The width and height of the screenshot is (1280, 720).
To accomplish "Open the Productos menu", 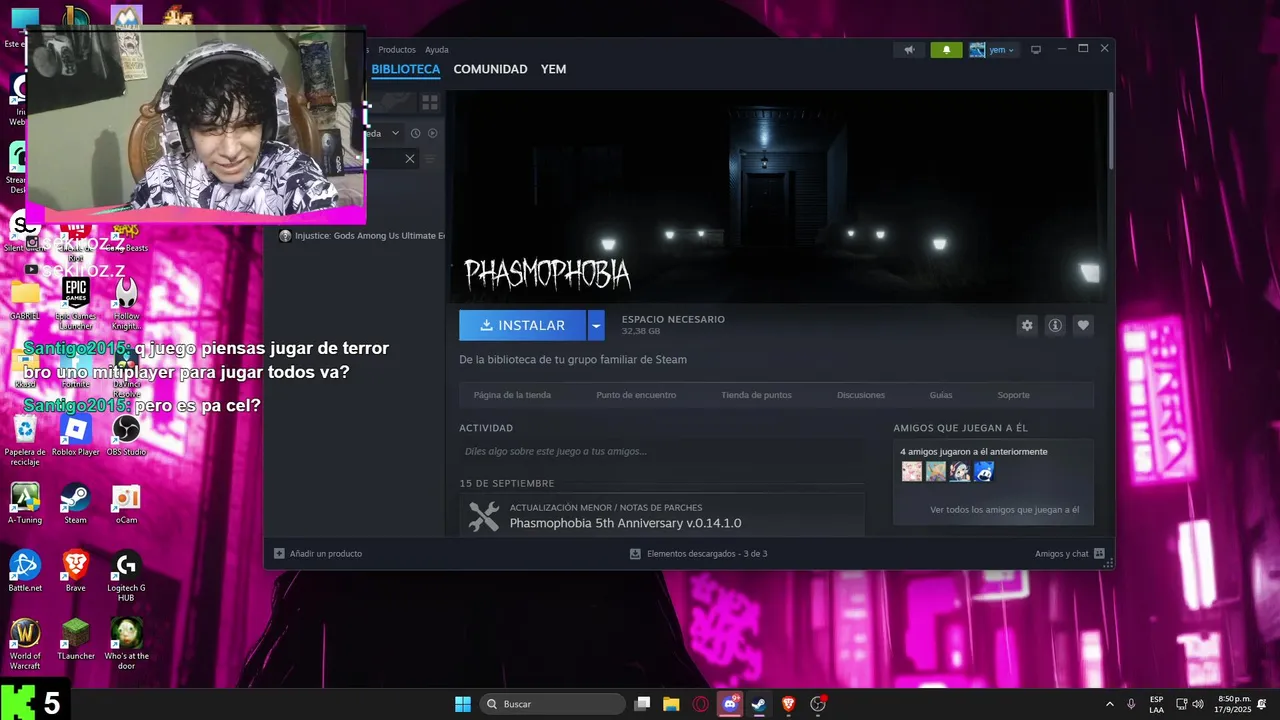I will pyautogui.click(x=397, y=49).
